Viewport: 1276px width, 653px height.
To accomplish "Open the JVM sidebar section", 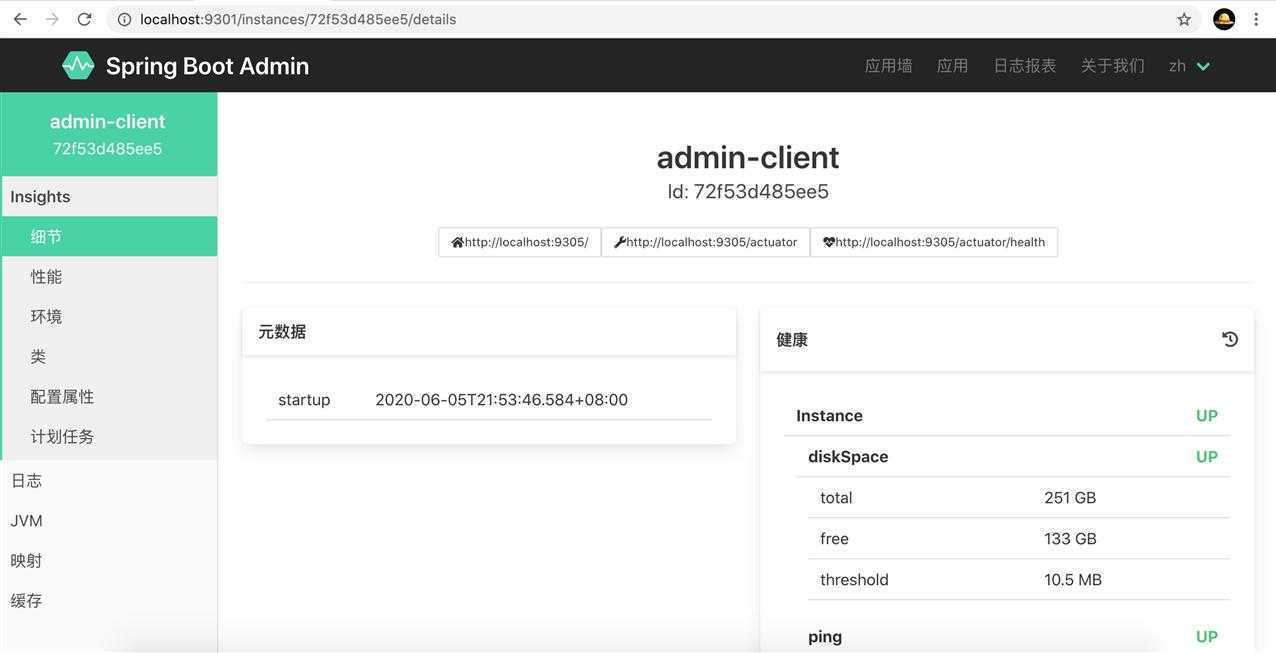I will coord(109,521).
